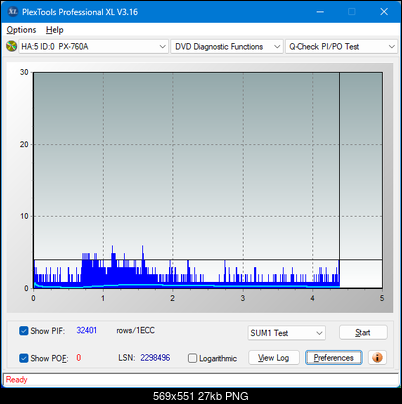Open the Preferences button
The image size is (402, 404).
[333, 358]
